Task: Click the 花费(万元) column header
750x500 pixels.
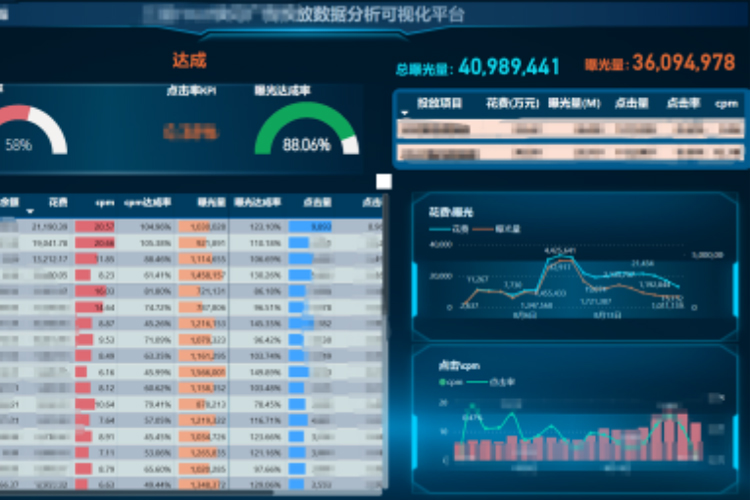Action: click(512, 103)
